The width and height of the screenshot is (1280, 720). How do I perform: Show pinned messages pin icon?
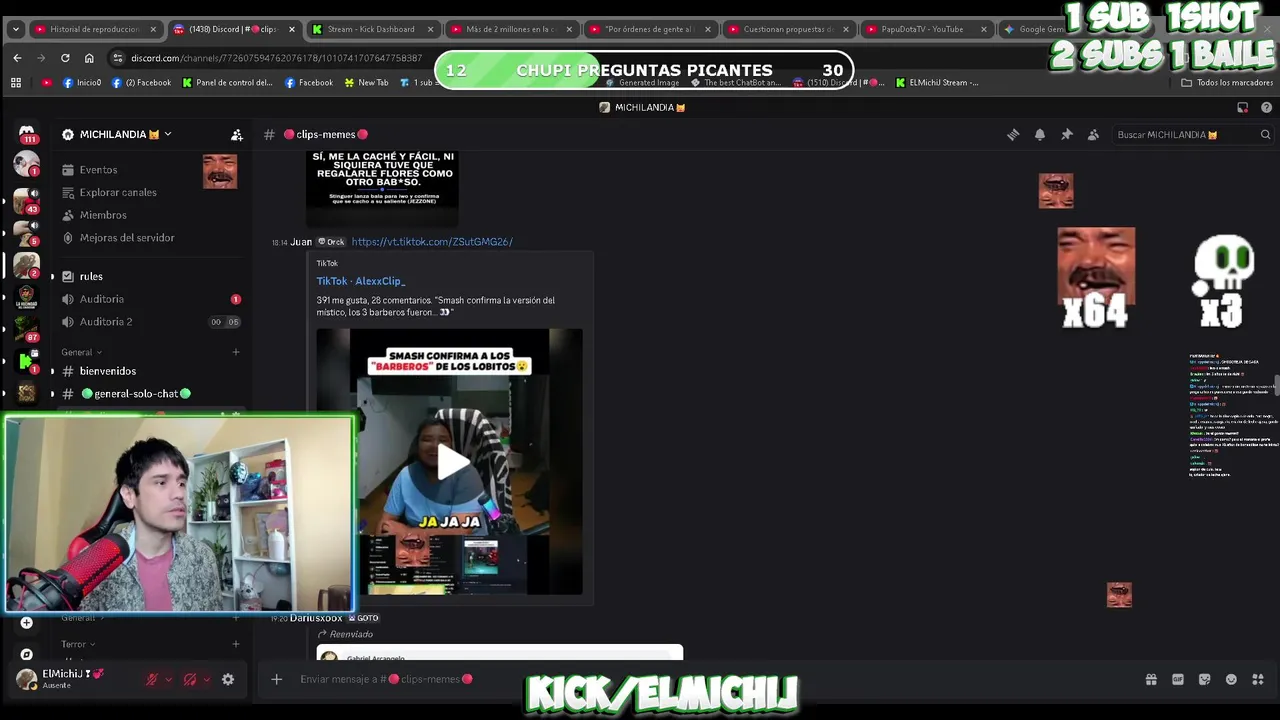1067,135
